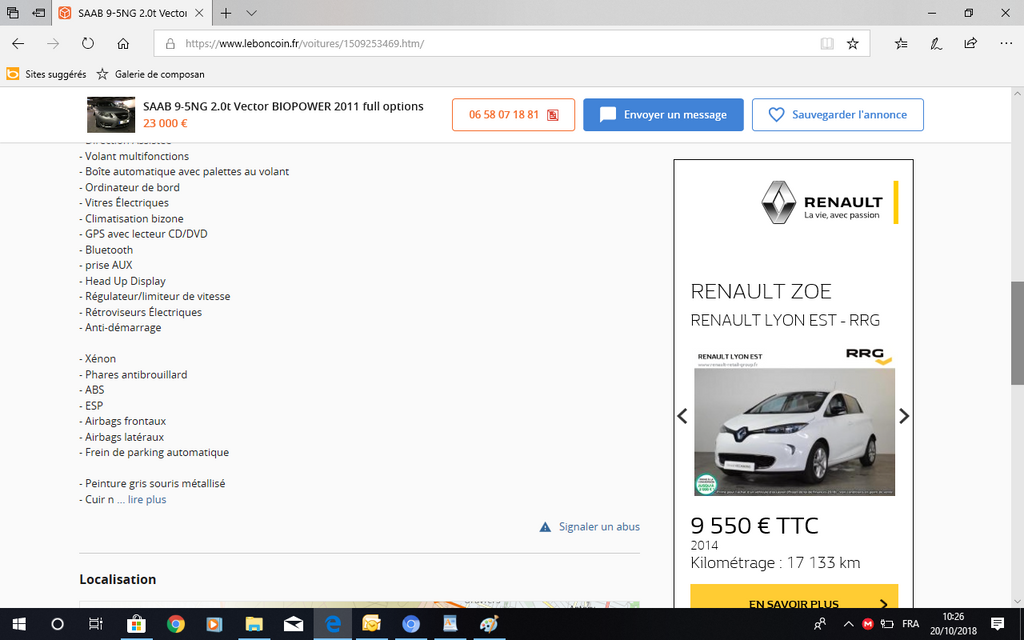The width and height of the screenshot is (1024, 640).
Task: Open the Windows Start menu
Action: click(x=18, y=624)
